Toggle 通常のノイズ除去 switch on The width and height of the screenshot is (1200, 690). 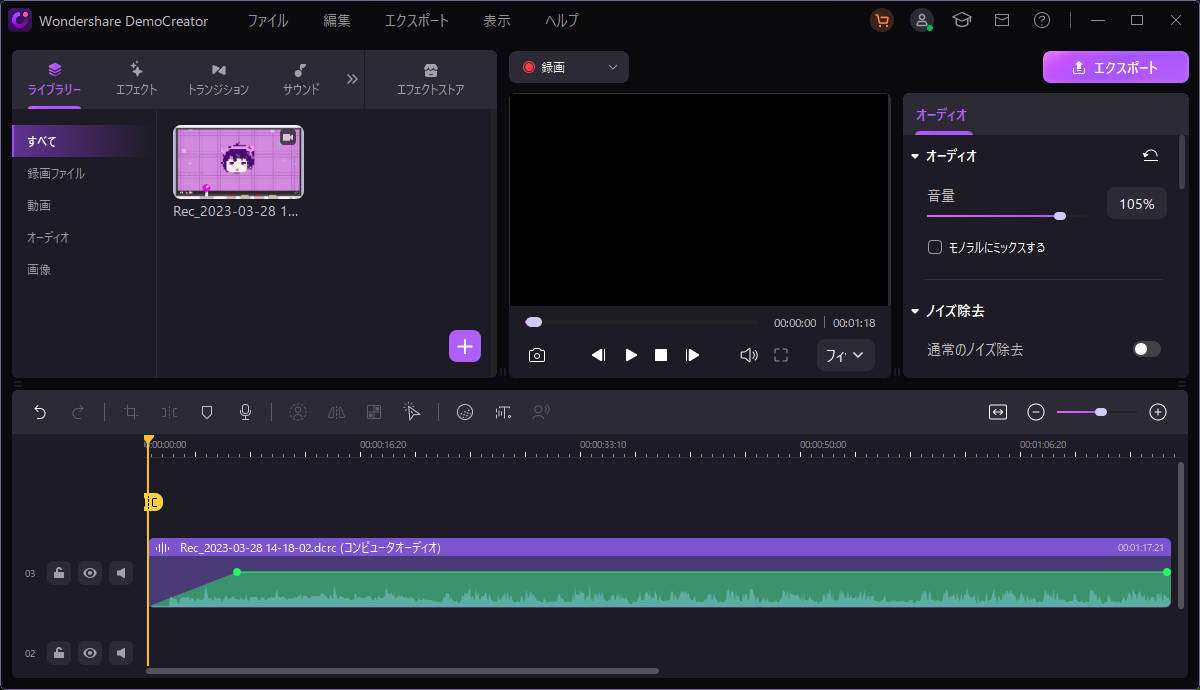coord(1147,349)
